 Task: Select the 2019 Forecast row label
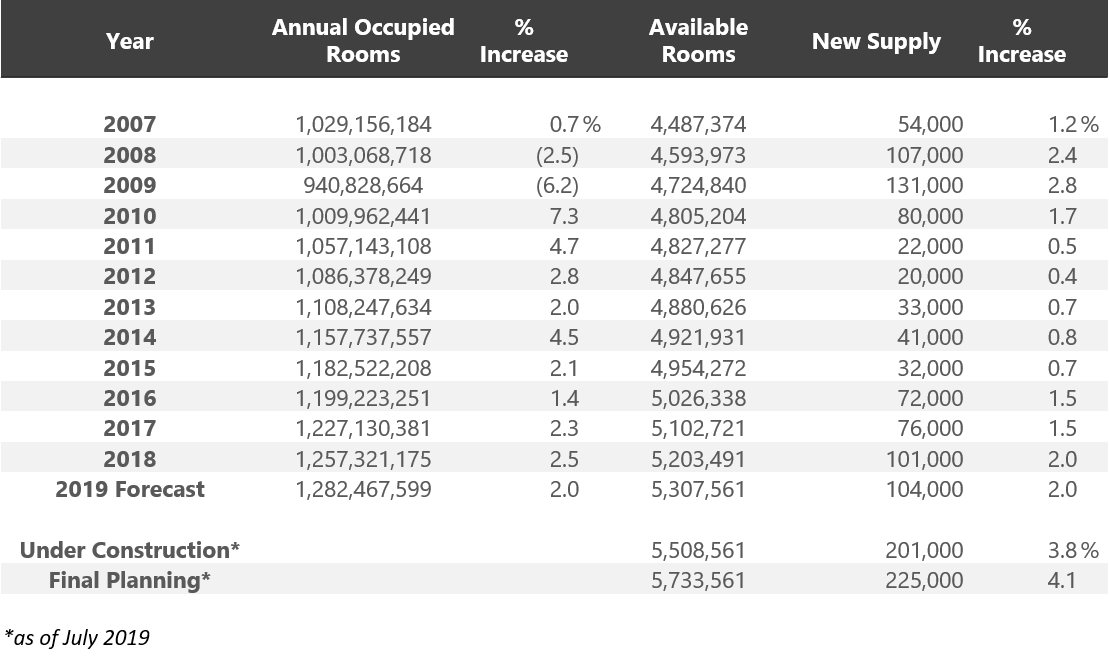130,489
